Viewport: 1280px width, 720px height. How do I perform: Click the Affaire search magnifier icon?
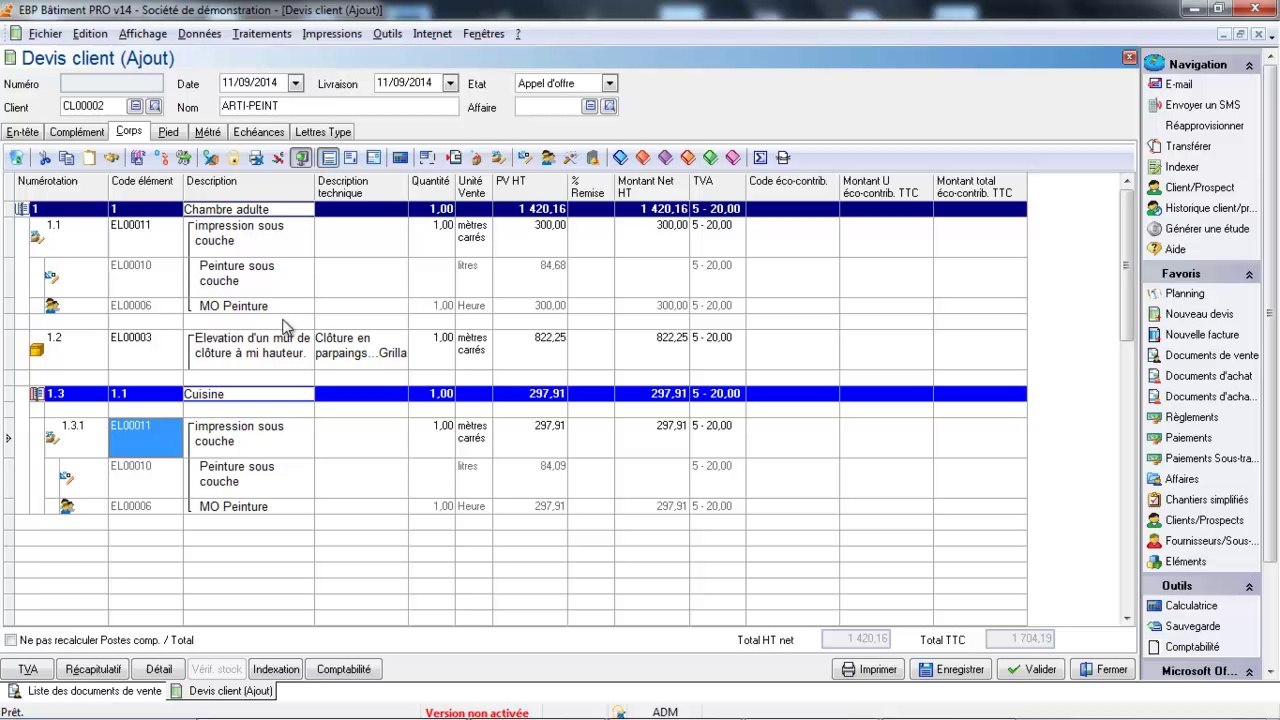609,106
